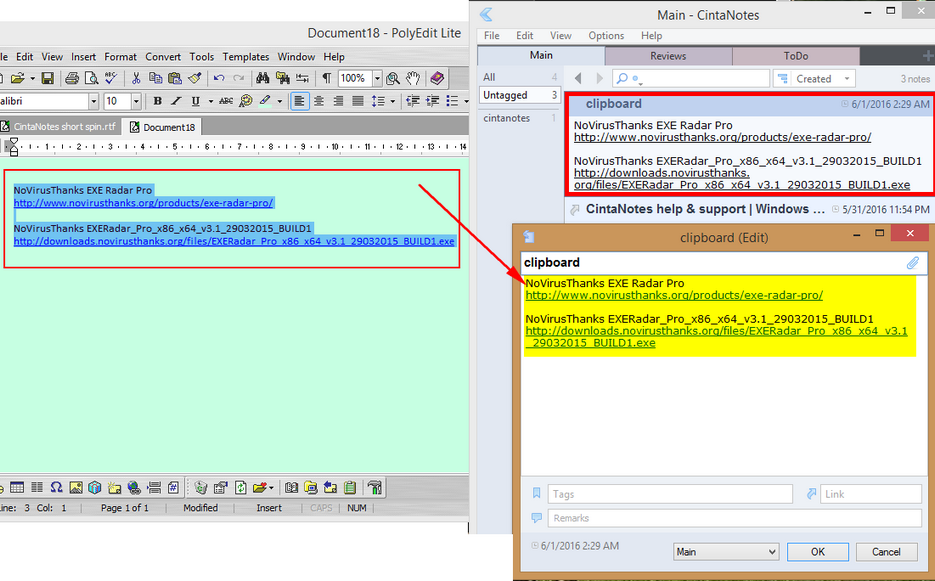This screenshot has height=581, width=935.
Task: Open the Main section dropdown in editor
Action: pos(726,552)
